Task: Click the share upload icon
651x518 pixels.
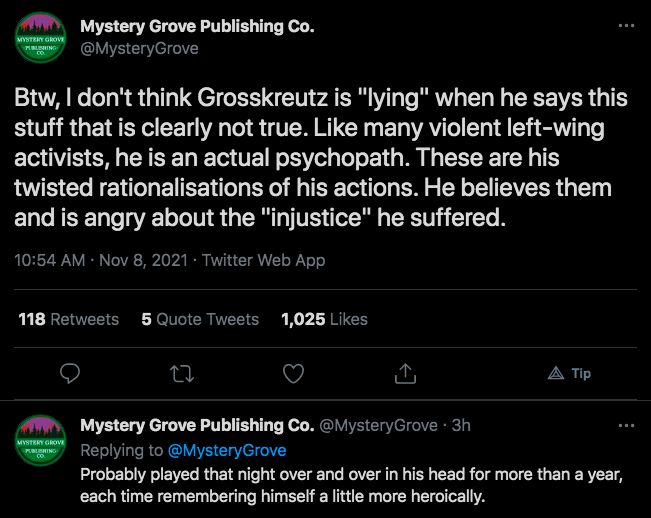Action: pyautogui.click(x=405, y=373)
